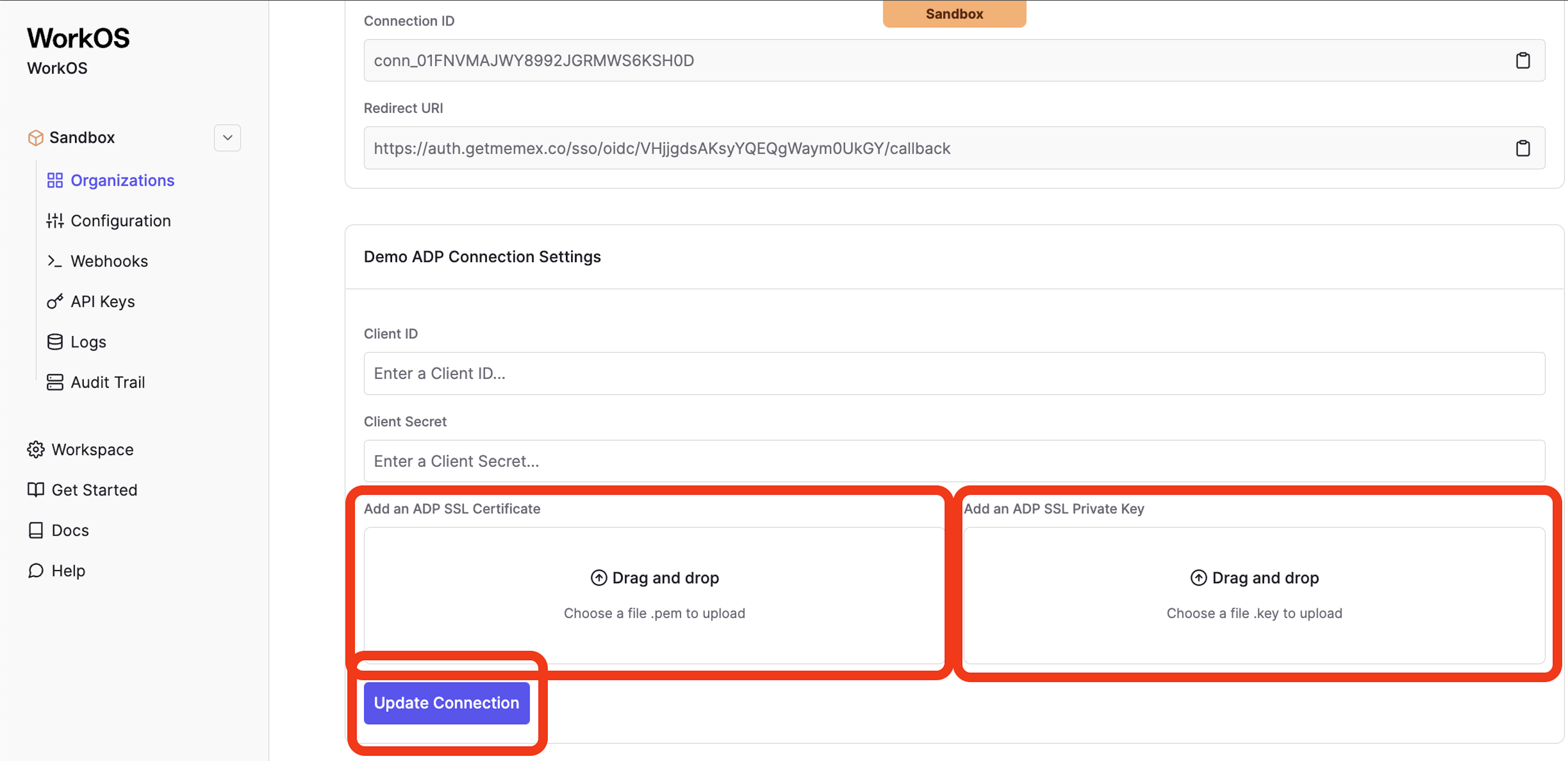Viewport: 1568px width, 761px height.
Task: Open the Webhooks menu item
Action: pos(109,261)
